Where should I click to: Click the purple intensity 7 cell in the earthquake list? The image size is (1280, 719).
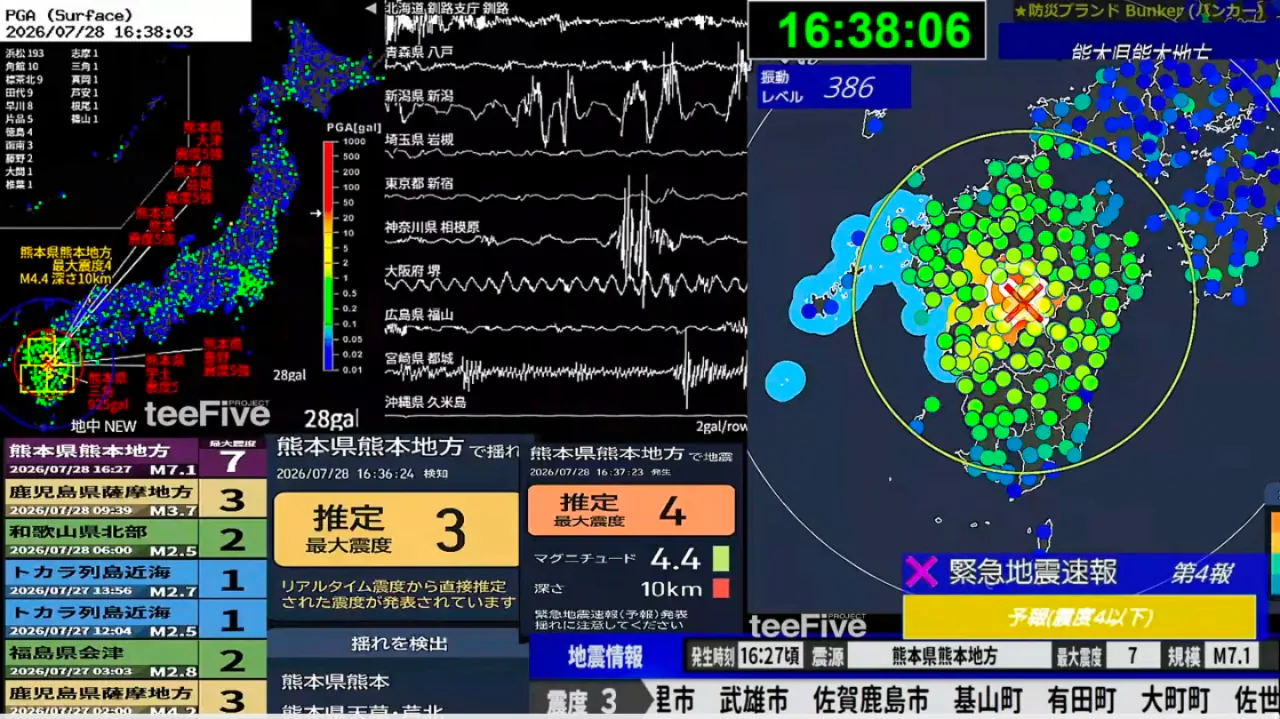pyautogui.click(x=233, y=460)
